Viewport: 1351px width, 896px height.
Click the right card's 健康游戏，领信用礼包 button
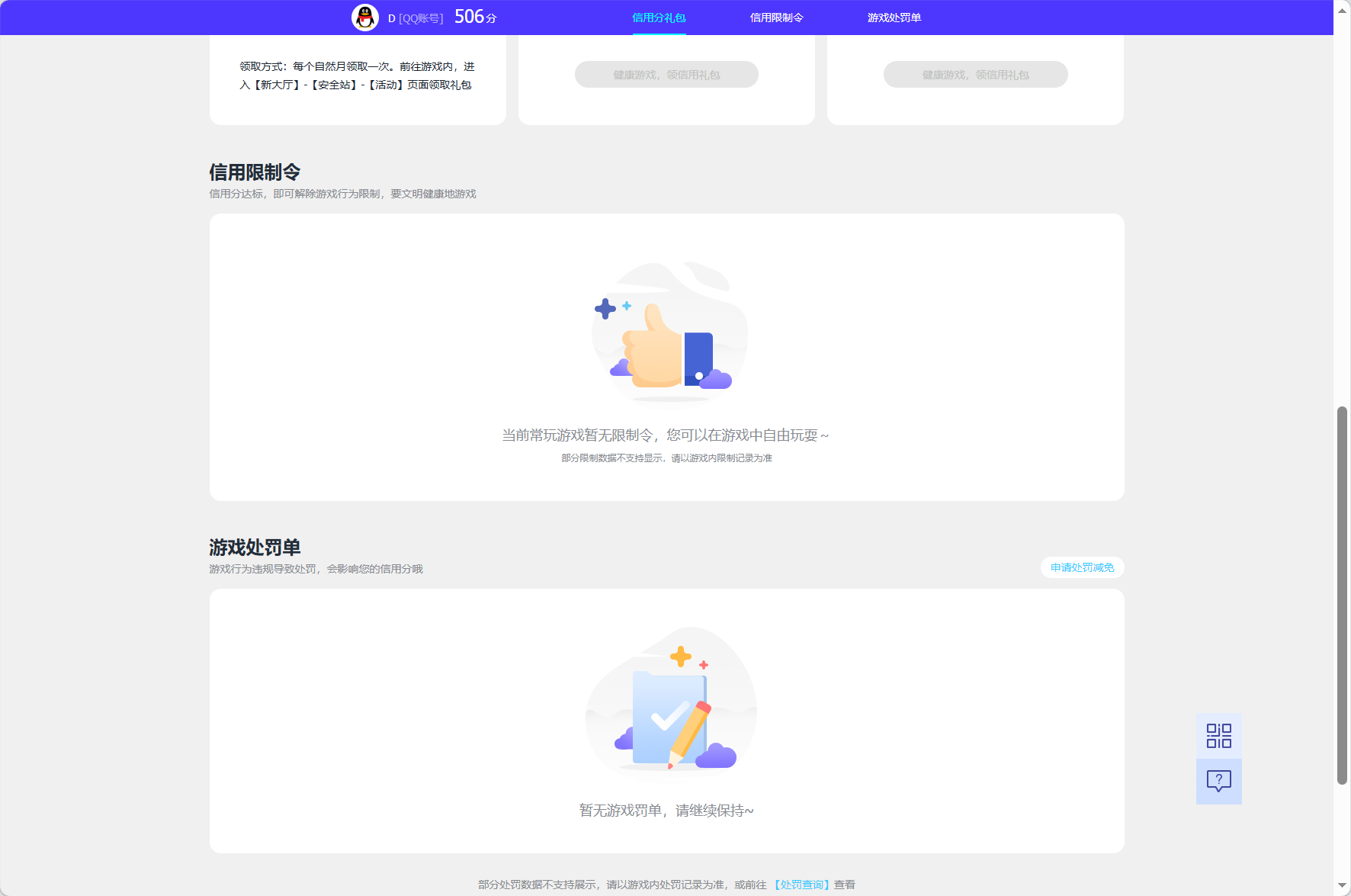975,75
